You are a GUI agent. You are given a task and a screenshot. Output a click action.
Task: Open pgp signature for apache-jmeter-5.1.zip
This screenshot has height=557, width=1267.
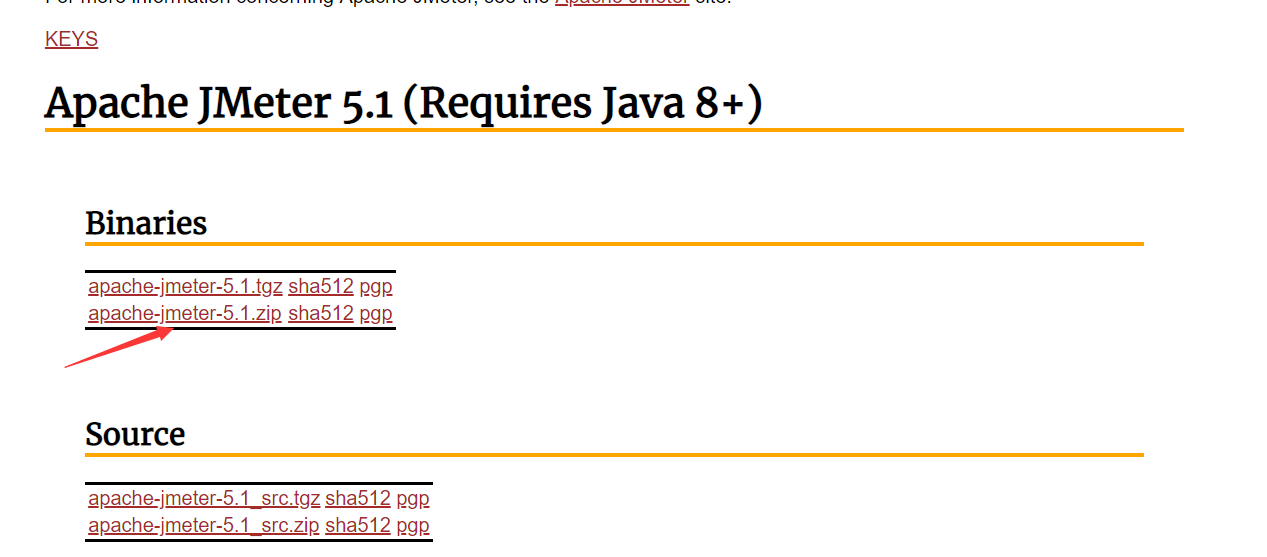point(376,314)
